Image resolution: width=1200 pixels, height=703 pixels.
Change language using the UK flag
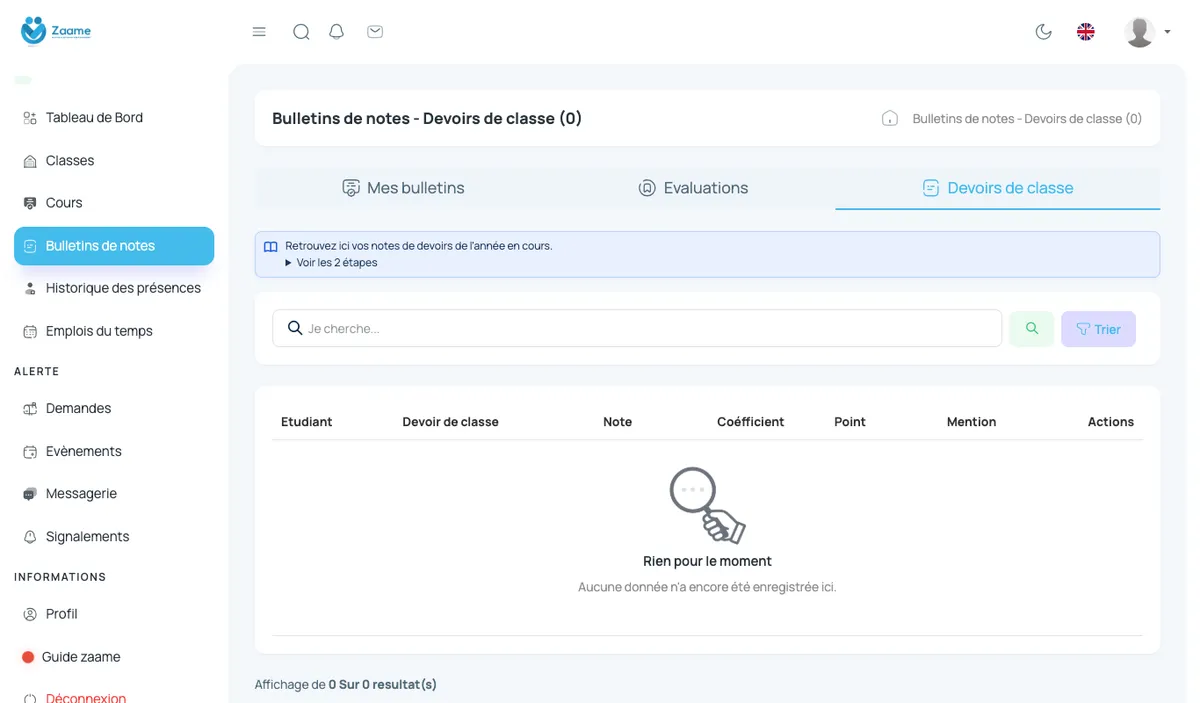pos(1086,32)
